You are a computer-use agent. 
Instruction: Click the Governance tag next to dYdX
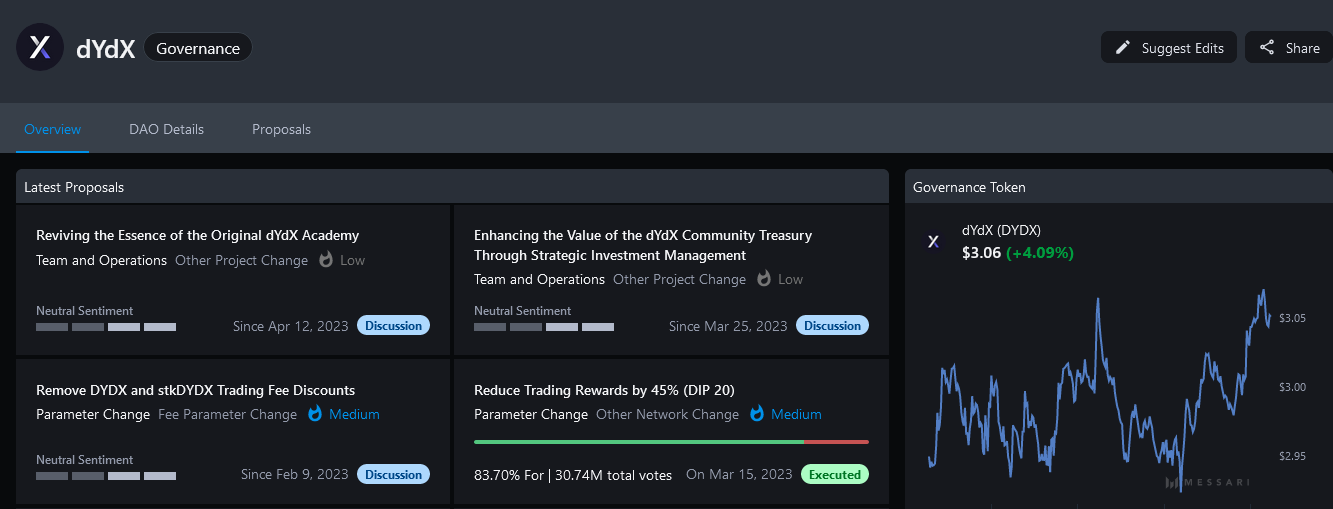[198, 48]
